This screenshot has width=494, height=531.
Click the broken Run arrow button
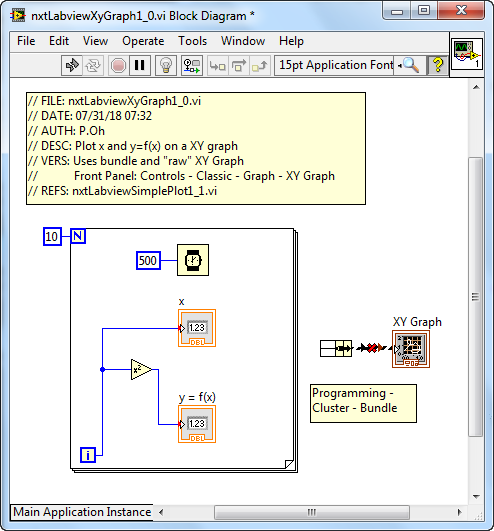72,65
